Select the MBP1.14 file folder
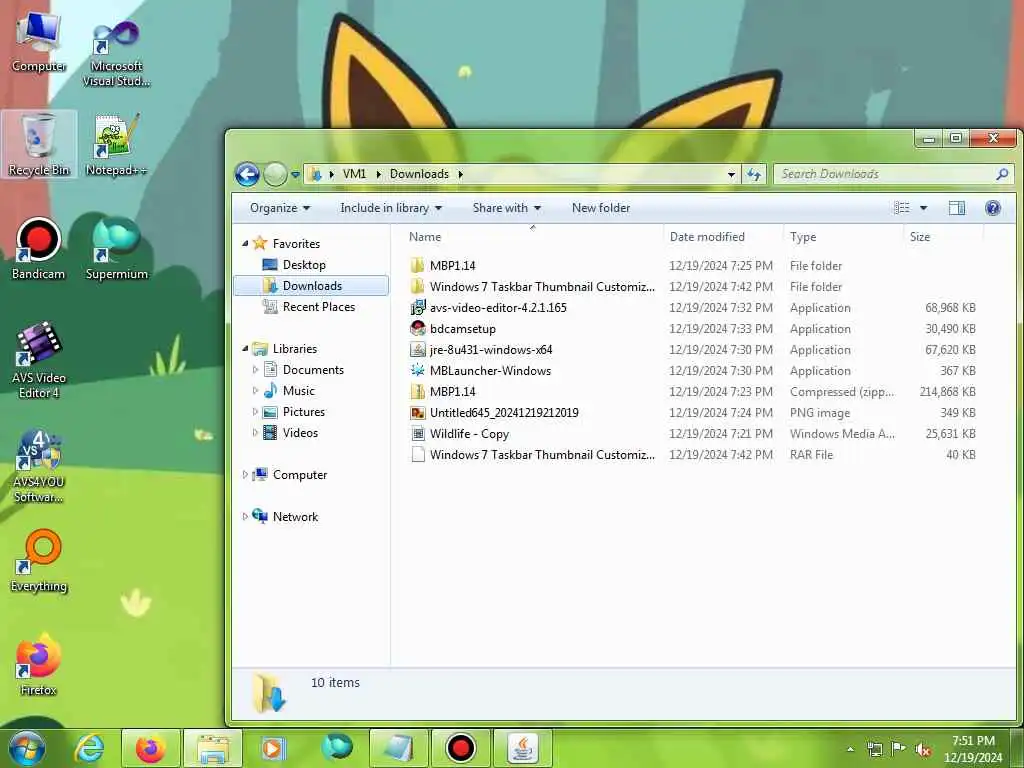1024x768 pixels. tap(453, 266)
